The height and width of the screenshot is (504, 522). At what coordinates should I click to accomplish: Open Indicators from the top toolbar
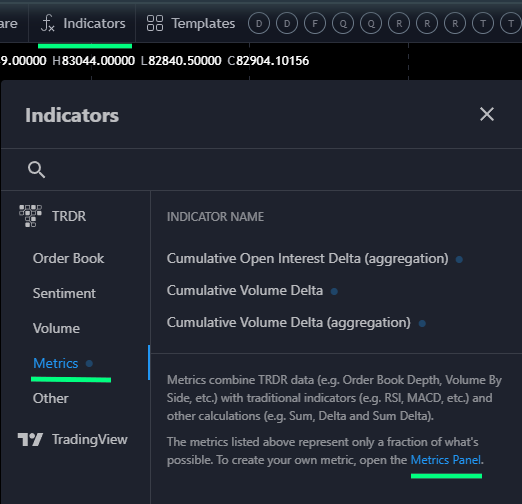82,23
